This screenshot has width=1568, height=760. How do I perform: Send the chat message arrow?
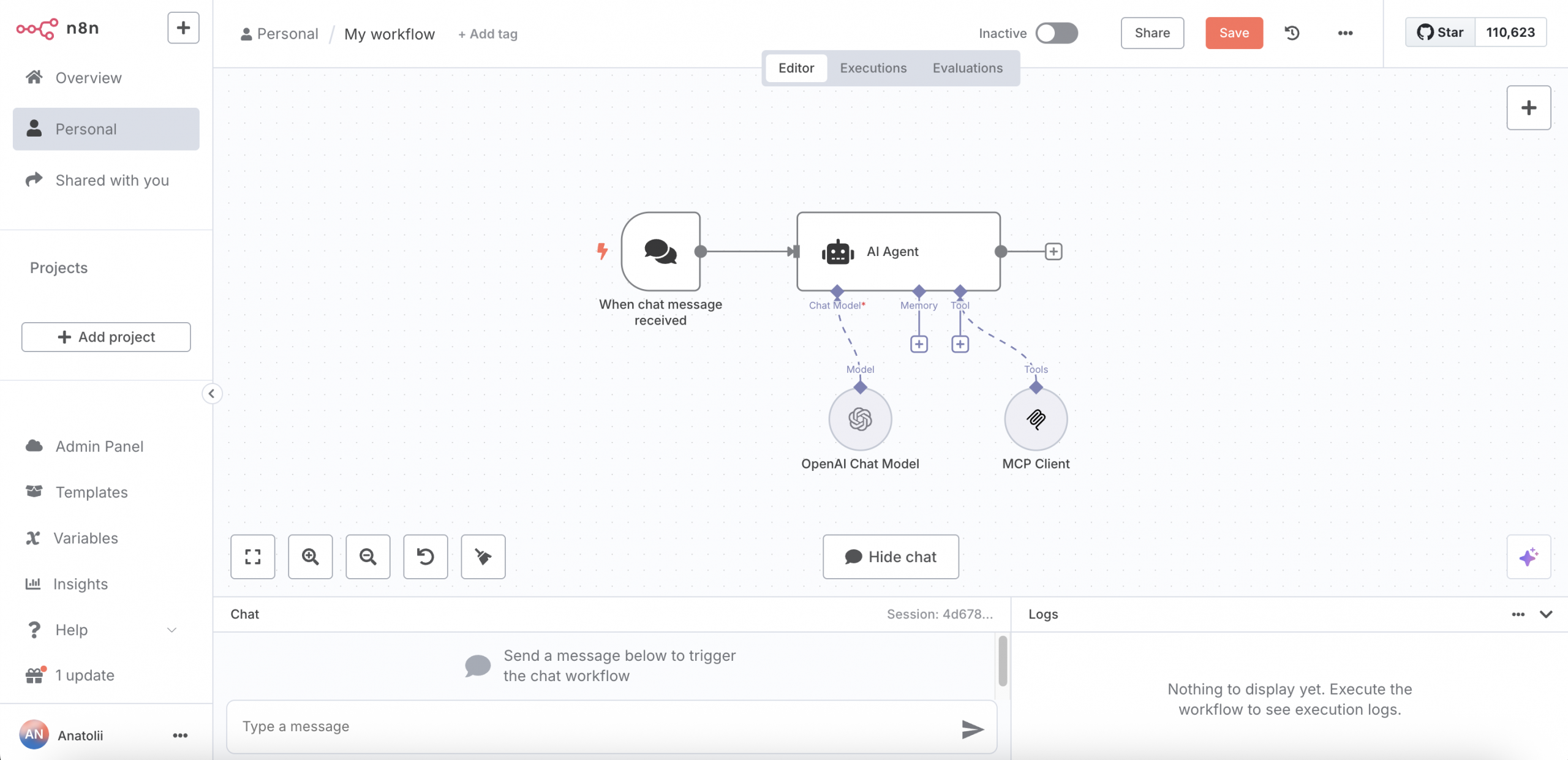coord(972,729)
